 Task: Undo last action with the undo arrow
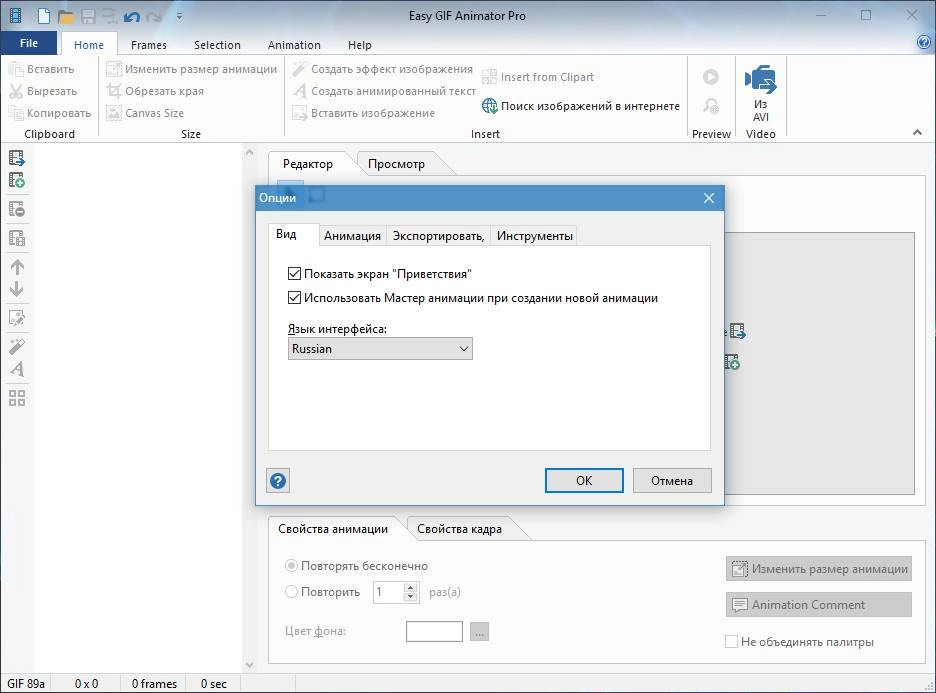click(131, 17)
